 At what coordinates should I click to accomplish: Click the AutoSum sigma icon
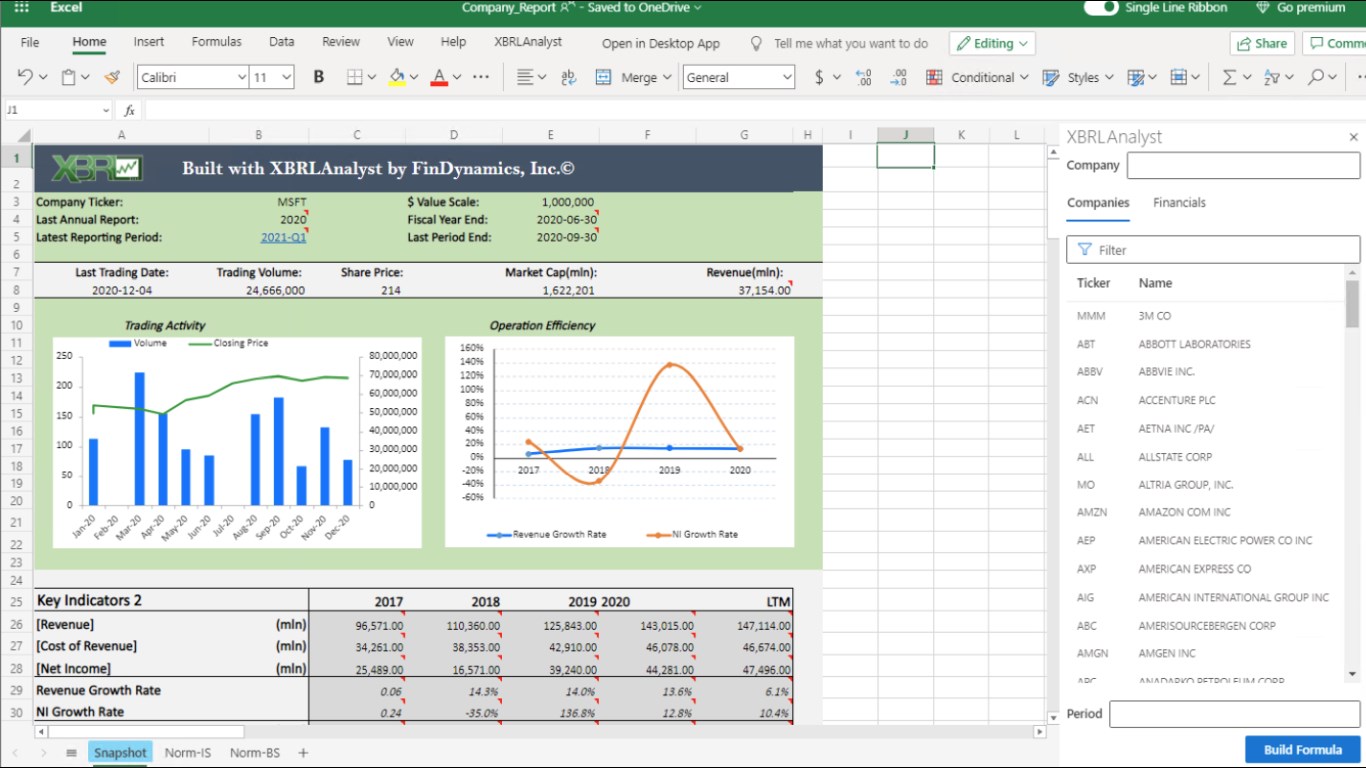1229,77
